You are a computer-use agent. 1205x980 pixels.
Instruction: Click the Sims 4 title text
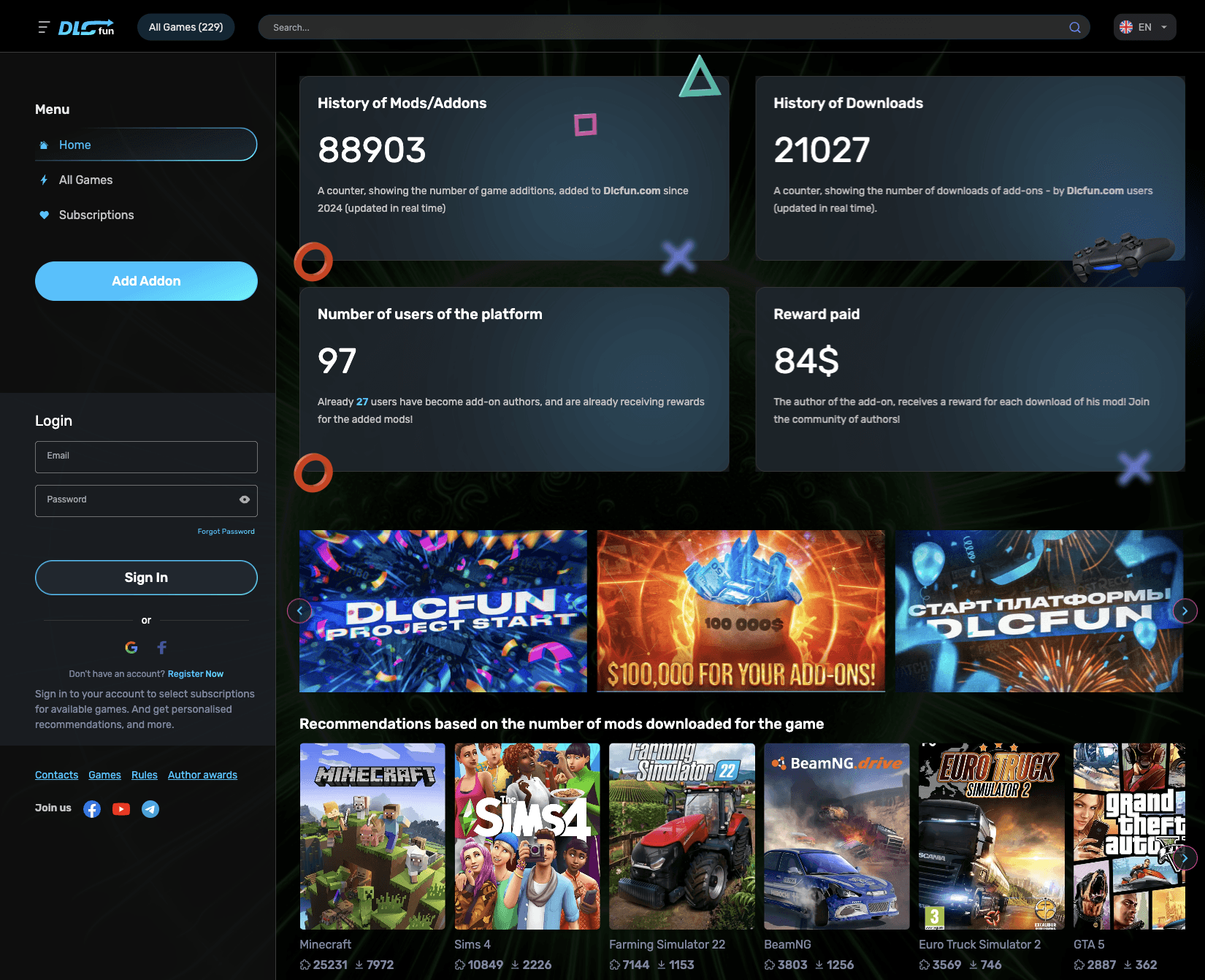pos(473,944)
